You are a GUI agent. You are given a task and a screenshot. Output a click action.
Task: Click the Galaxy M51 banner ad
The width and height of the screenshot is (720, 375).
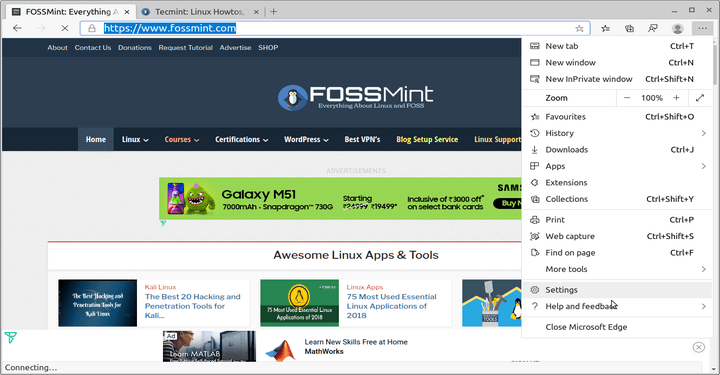(340, 198)
